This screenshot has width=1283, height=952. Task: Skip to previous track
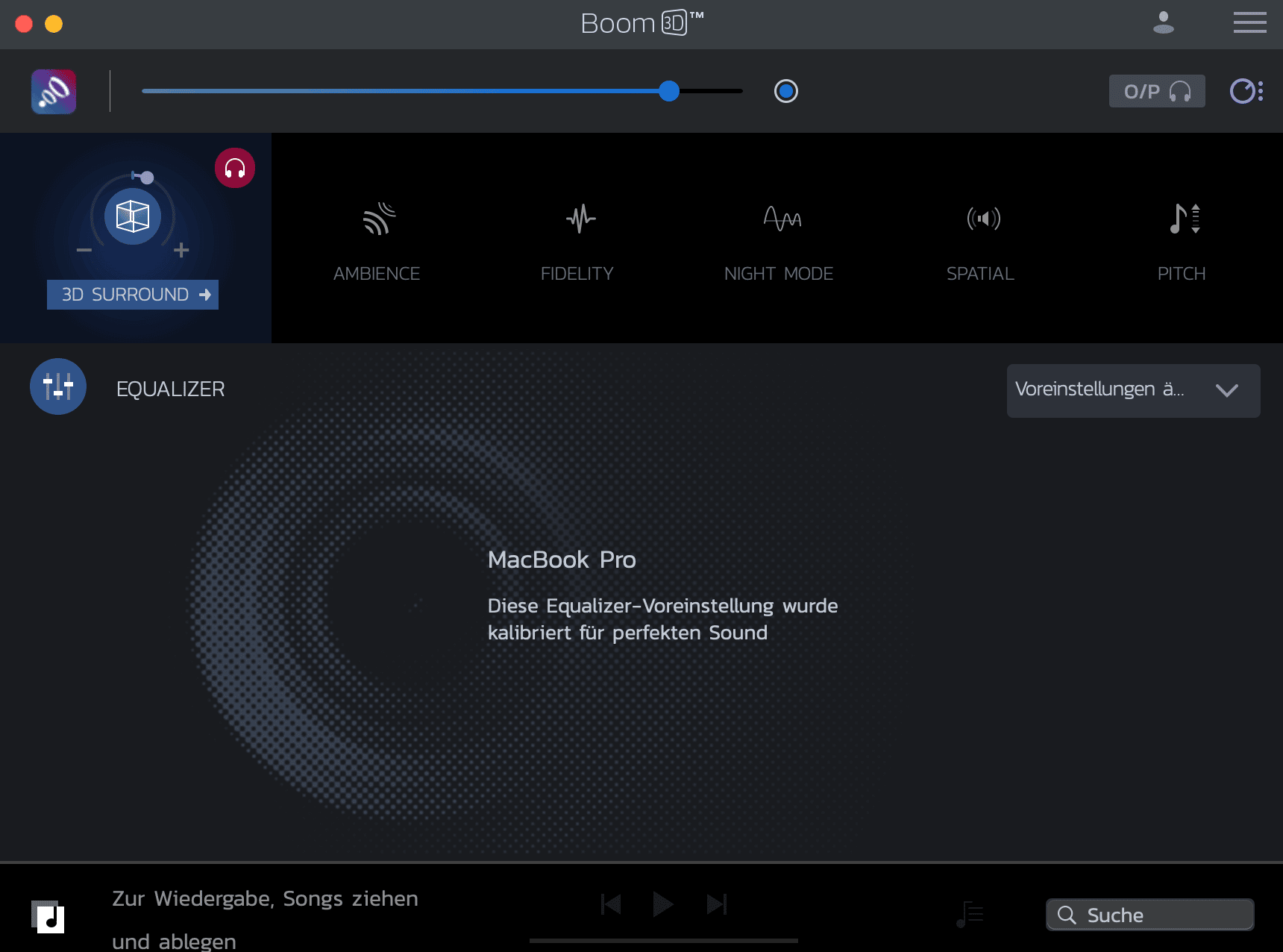tap(611, 904)
